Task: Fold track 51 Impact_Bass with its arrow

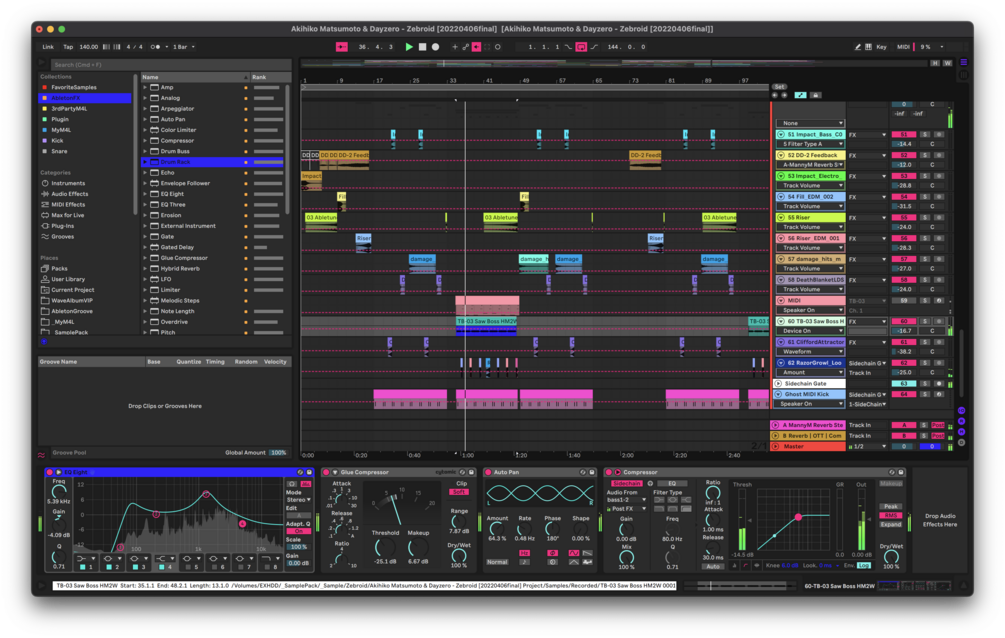Action: click(781, 135)
